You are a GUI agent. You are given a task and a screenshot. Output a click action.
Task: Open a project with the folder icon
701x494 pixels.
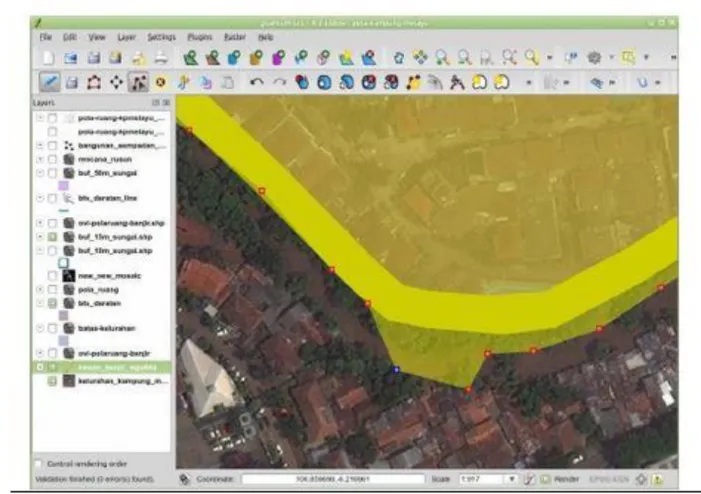71,58
